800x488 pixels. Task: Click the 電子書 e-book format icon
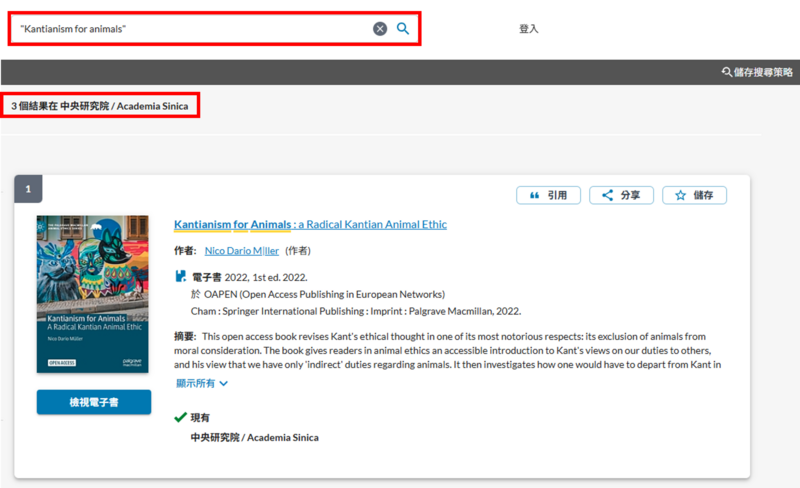pyautogui.click(x=181, y=277)
